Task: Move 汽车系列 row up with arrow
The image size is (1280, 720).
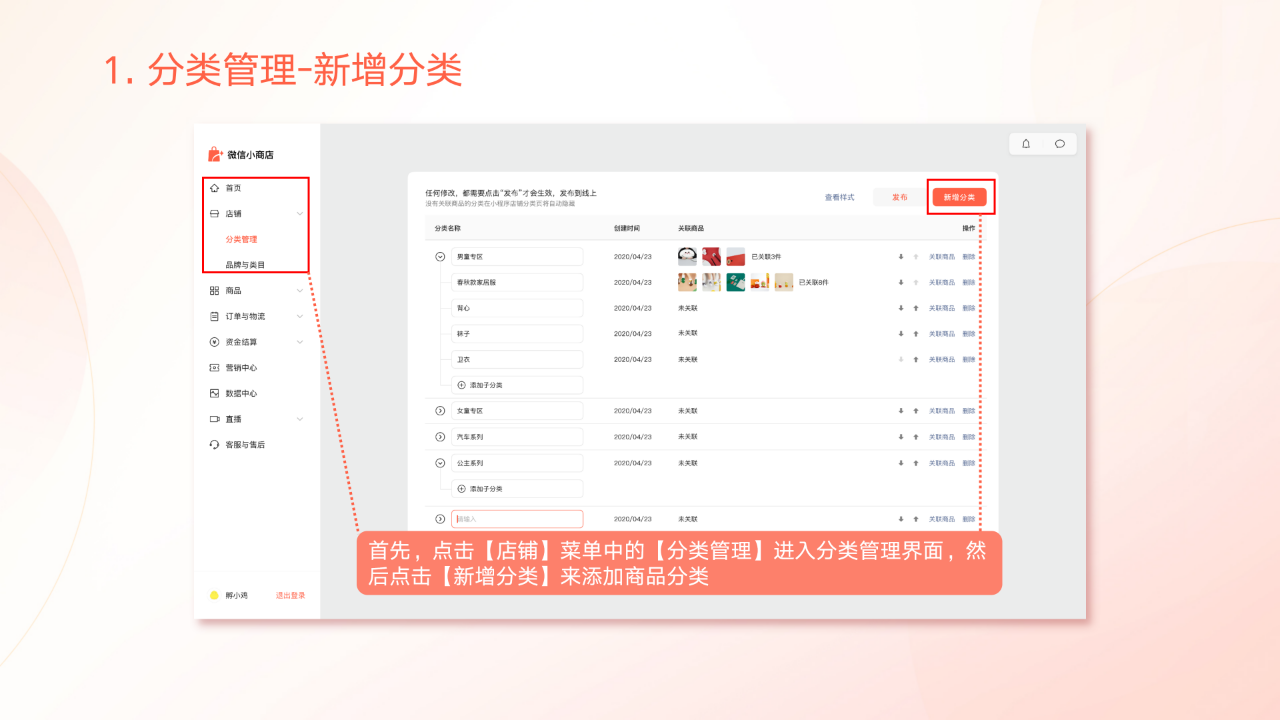Action: click(915, 437)
